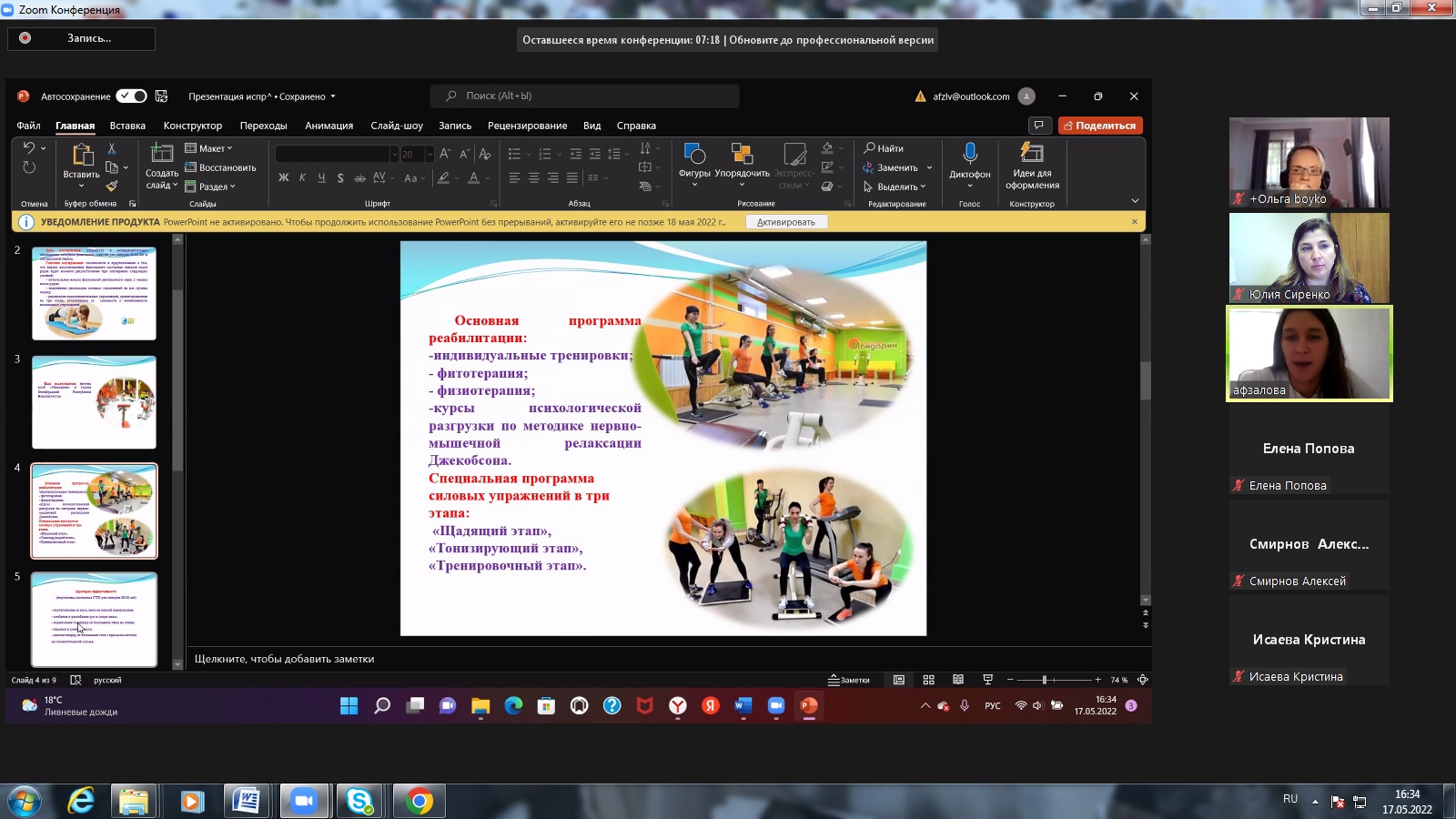The width and height of the screenshot is (1456, 819).
Task: Click the Redo arrow in the ribbon
Action: coord(29,168)
